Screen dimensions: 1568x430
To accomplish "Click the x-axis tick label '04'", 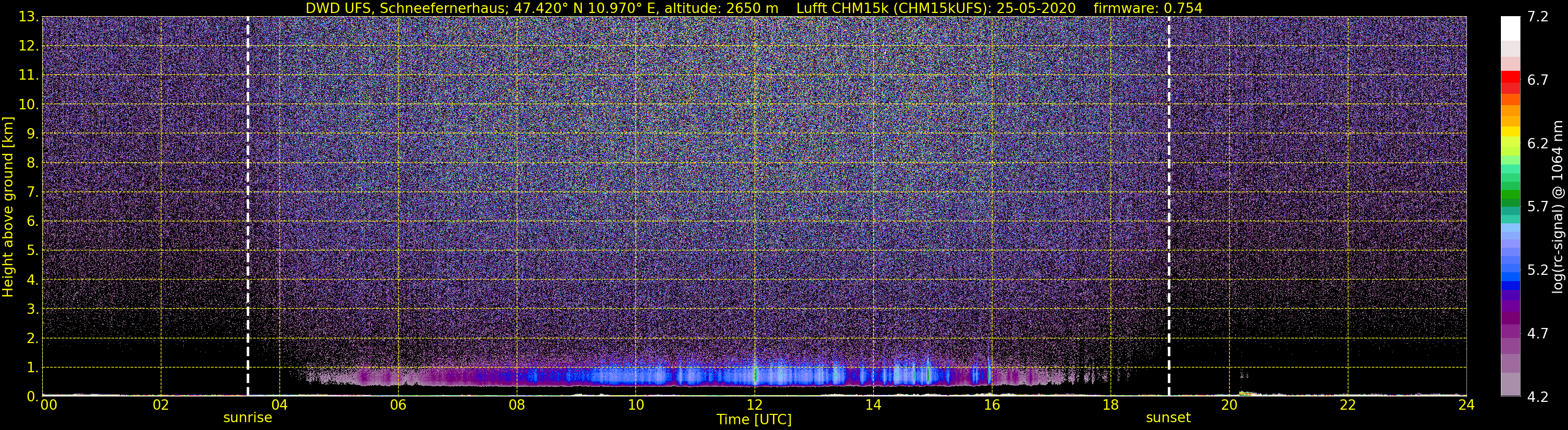I will coord(279,406).
